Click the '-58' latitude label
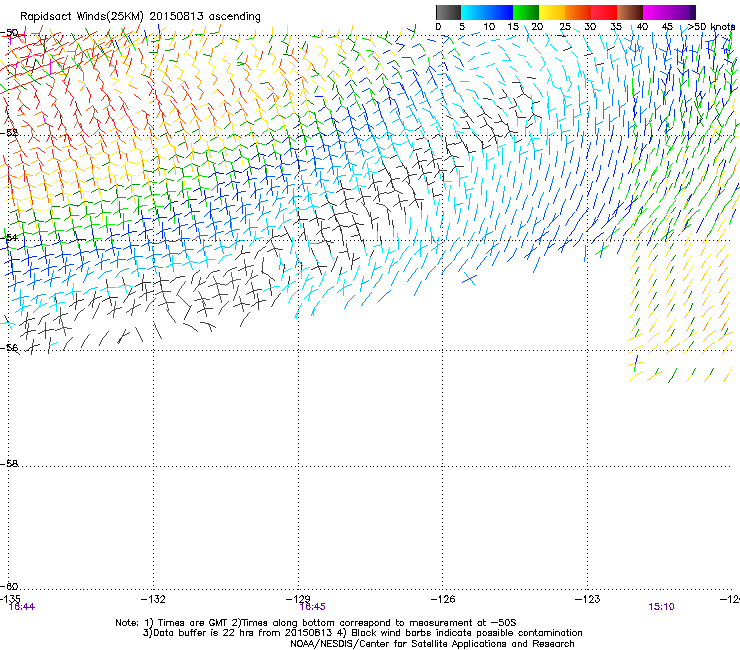The image size is (740, 650). point(9,464)
